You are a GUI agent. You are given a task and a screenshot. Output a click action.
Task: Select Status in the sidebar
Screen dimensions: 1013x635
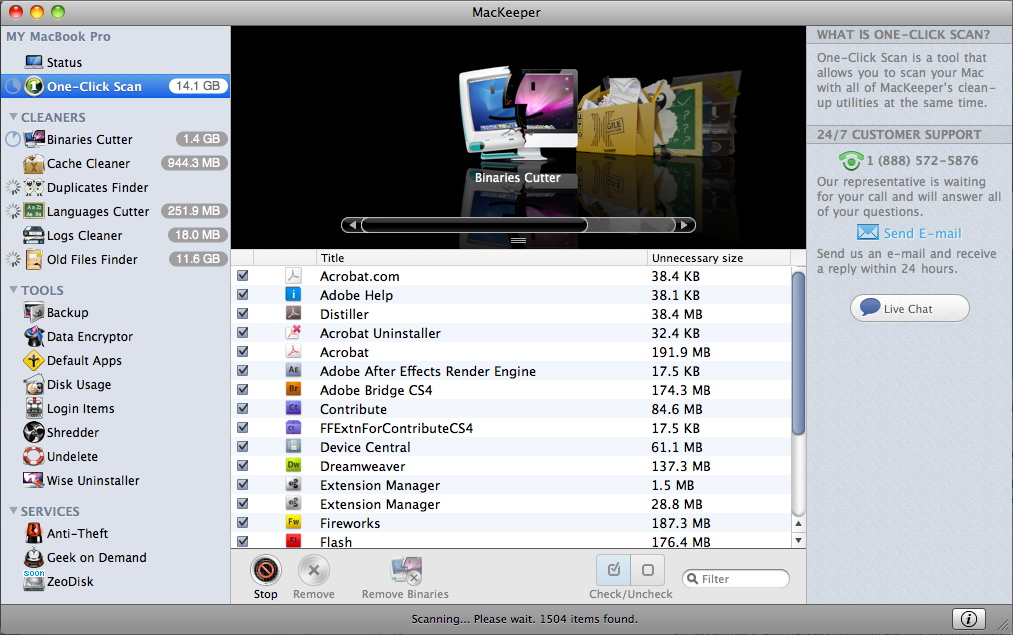(x=64, y=63)
